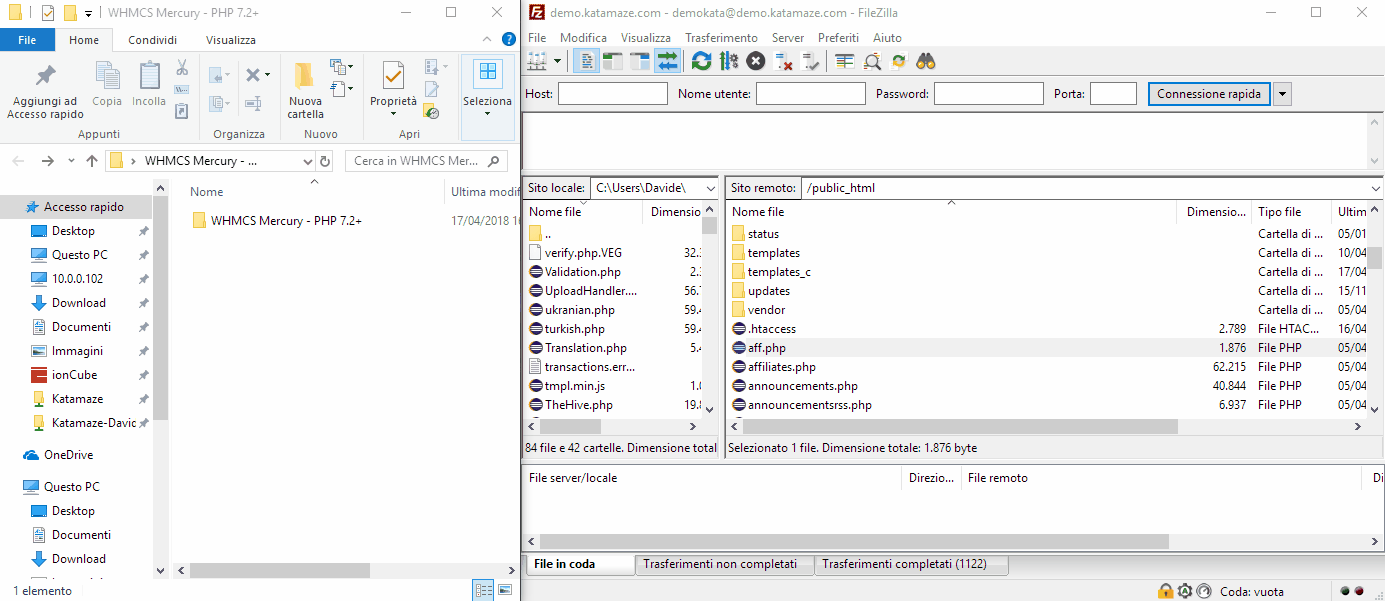Open FileZilla Modifica menu

point(583,38)
